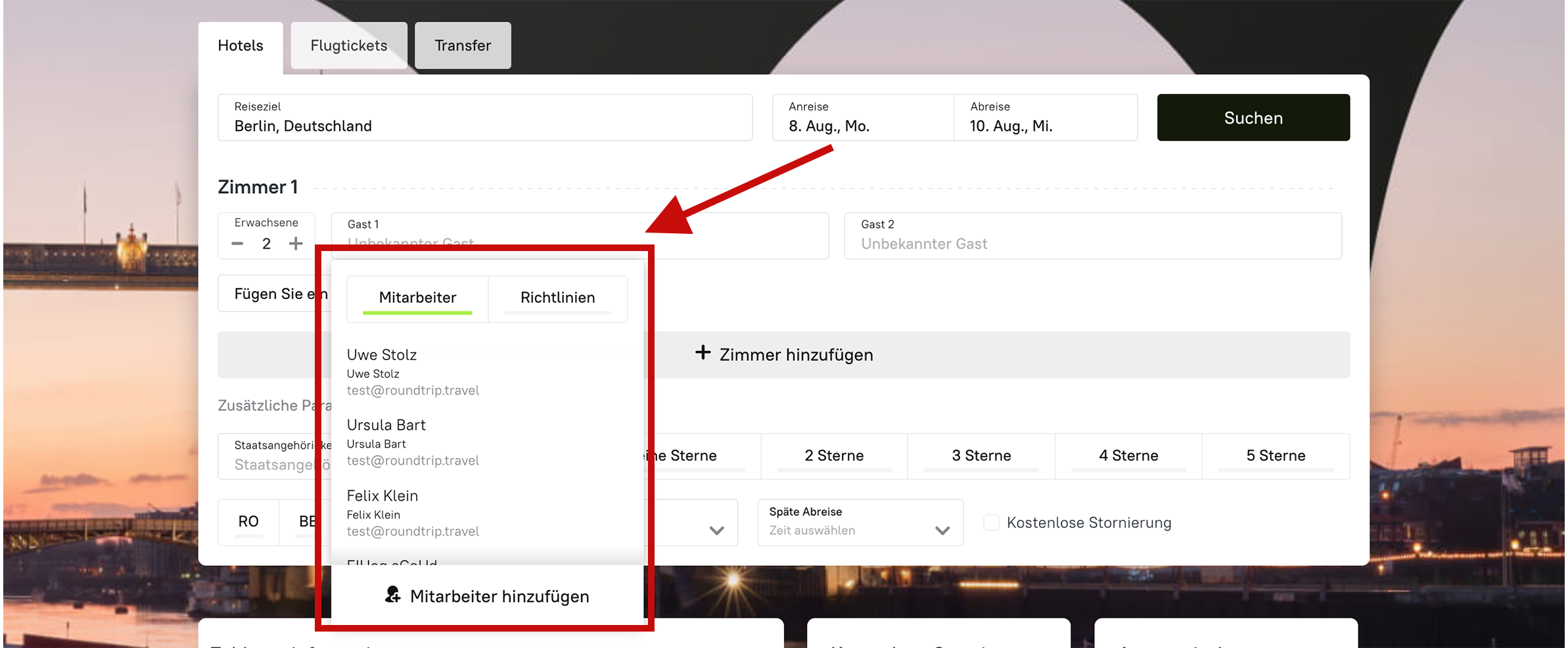This screenshot has width=1568, height=648.
Task: Enable the Kostenlose Stornierung checkbox
Action: [x=991, y=522]
